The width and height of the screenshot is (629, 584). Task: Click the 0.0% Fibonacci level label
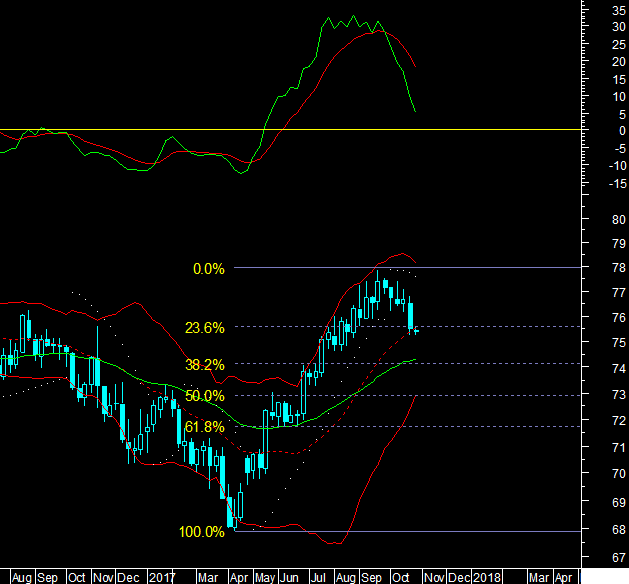(x=209, y=269)
